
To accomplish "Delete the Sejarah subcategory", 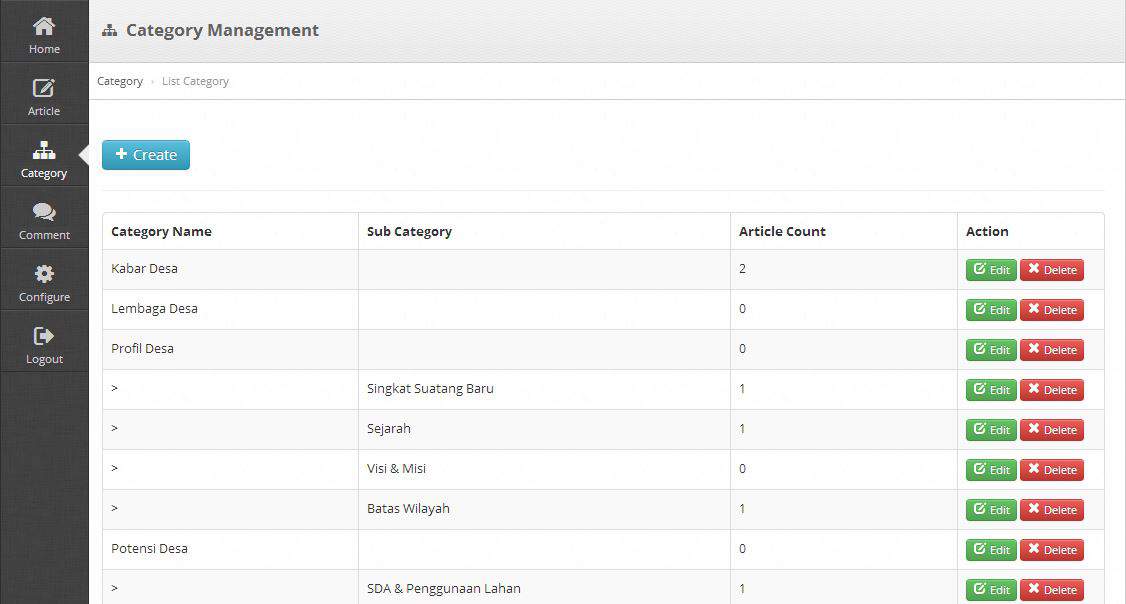I will (1052, 430).
